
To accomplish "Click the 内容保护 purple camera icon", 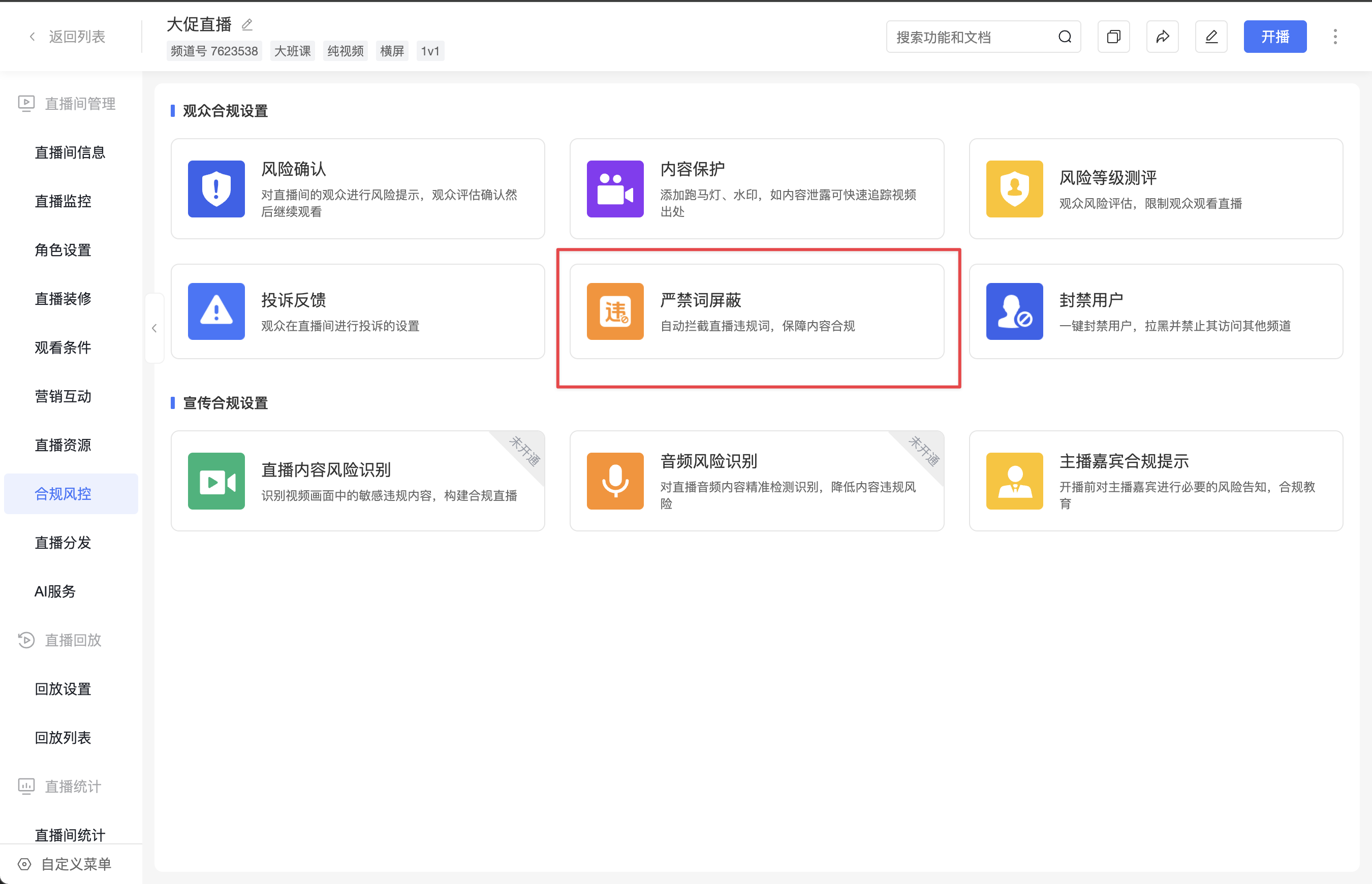I will [615, 189].
